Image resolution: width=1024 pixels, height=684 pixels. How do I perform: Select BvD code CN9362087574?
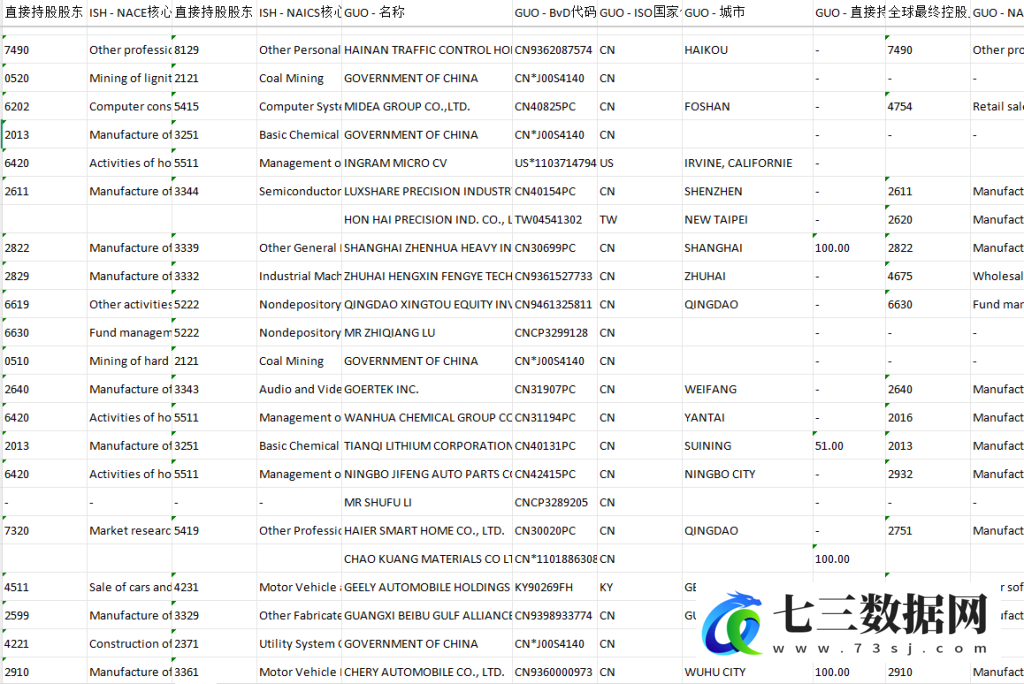tap(555, 50)
